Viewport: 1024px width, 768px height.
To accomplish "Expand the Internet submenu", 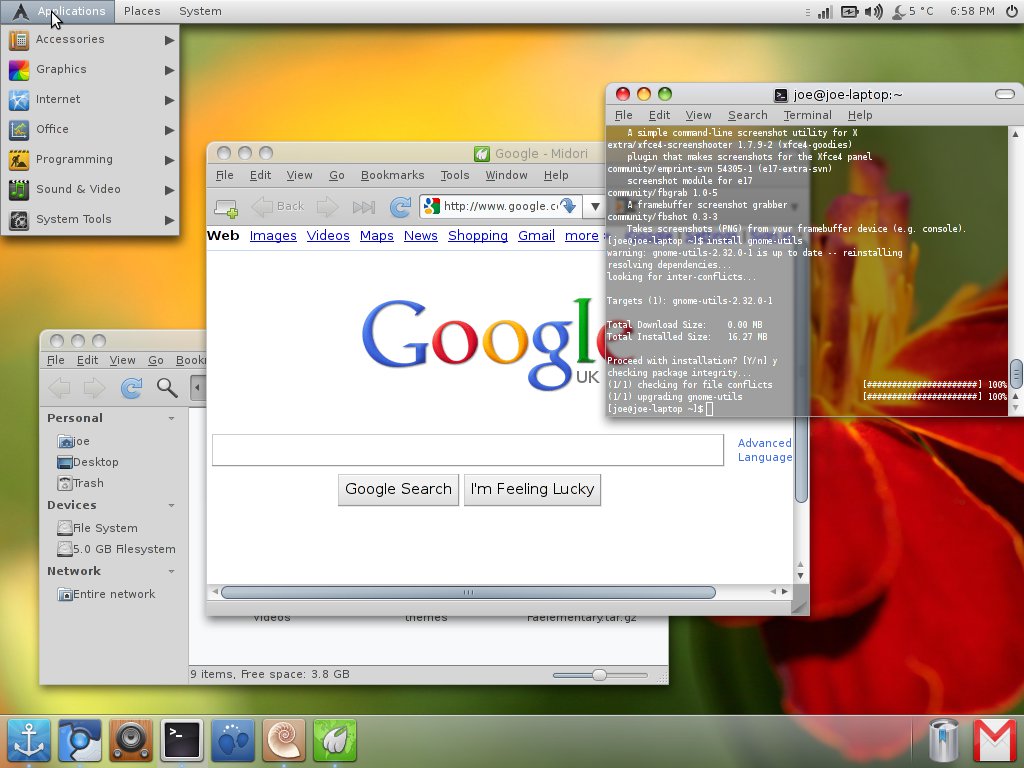I will click(x=90, y=100).
